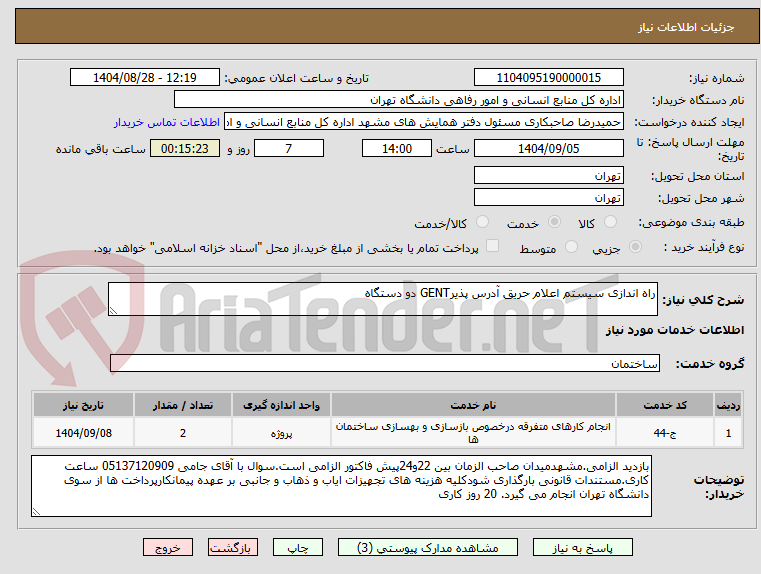Click the چاپ print button
Viewport: 761px width, 574px height.
(x=298, y=547)
